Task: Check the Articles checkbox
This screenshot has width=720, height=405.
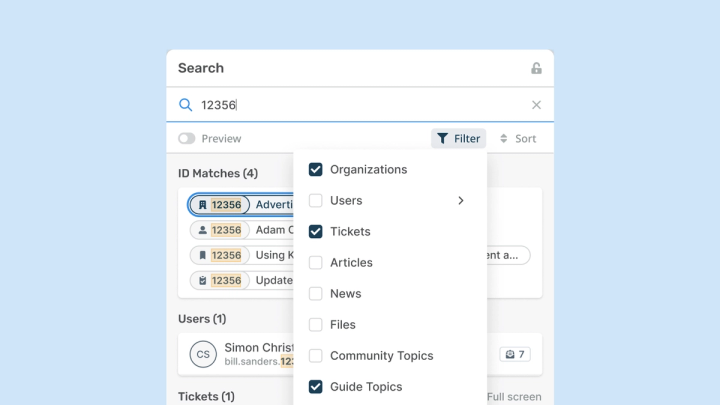Action: coord(316,263)
